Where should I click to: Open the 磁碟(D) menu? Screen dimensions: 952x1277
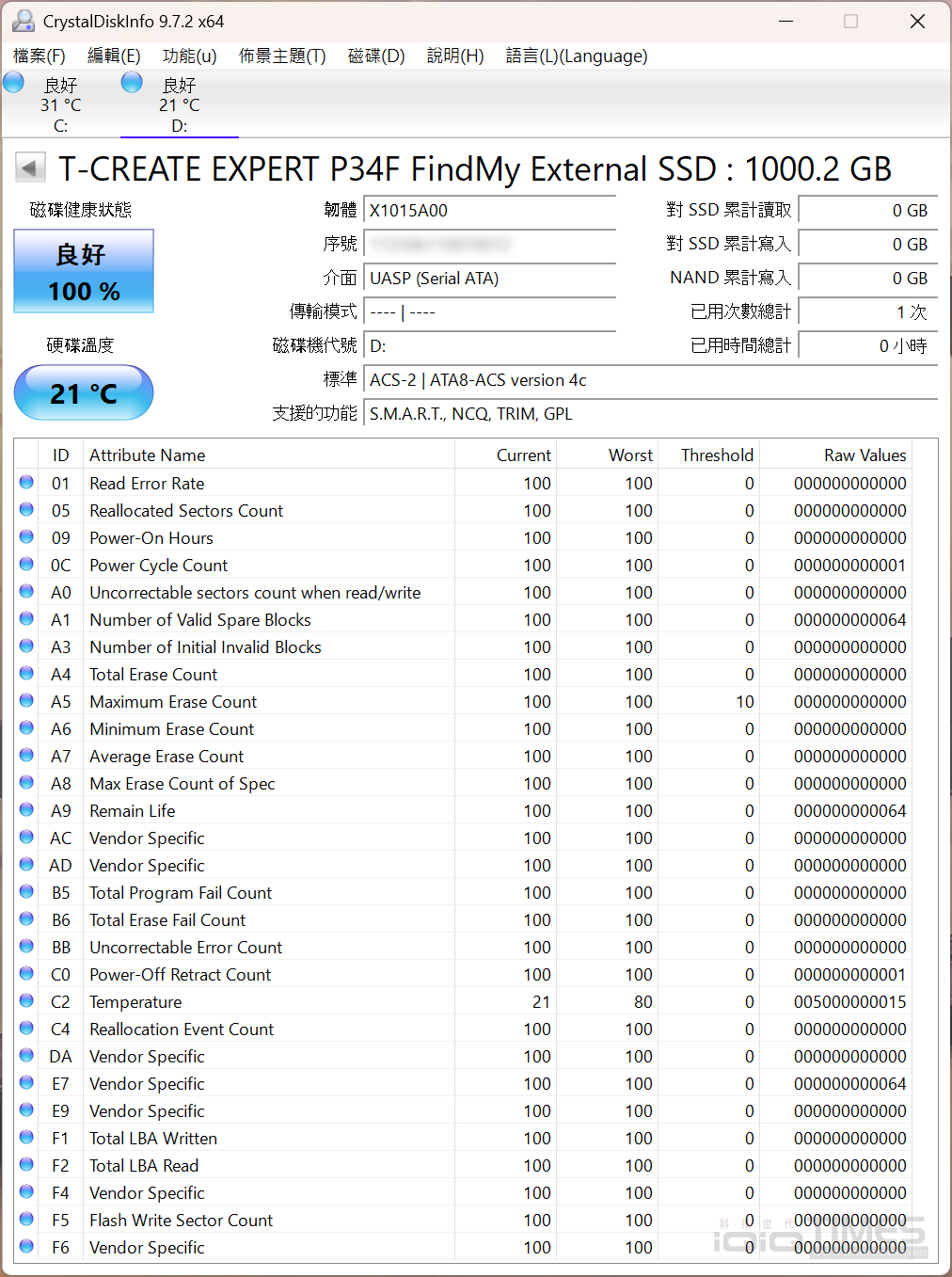tap(375, 56)
